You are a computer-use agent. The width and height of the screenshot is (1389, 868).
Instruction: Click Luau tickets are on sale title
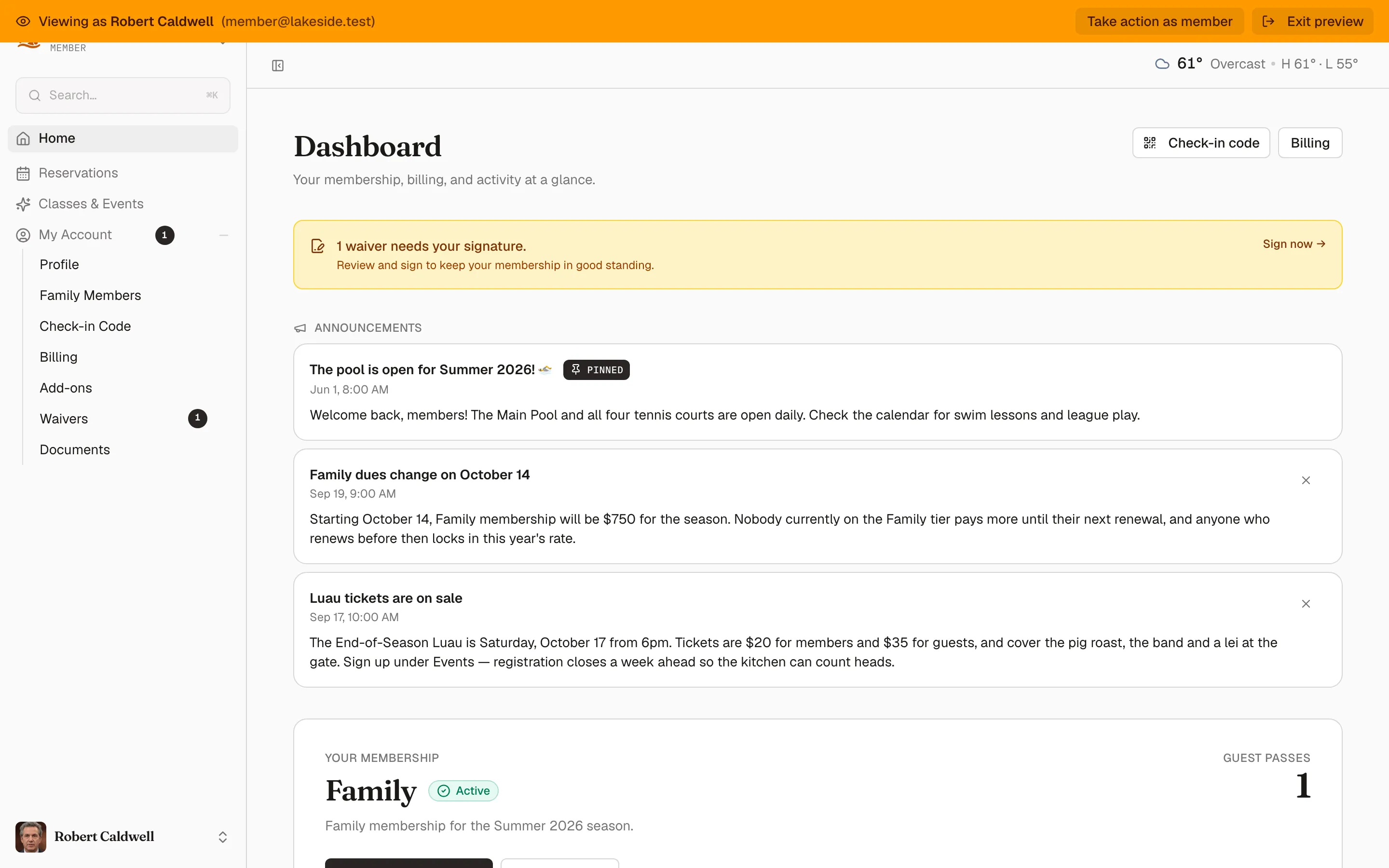coord(386,598)
